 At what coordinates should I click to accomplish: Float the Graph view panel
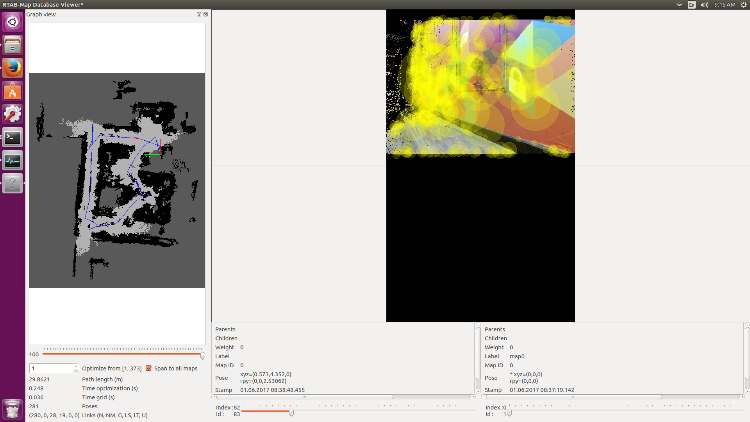click(197, 15)
